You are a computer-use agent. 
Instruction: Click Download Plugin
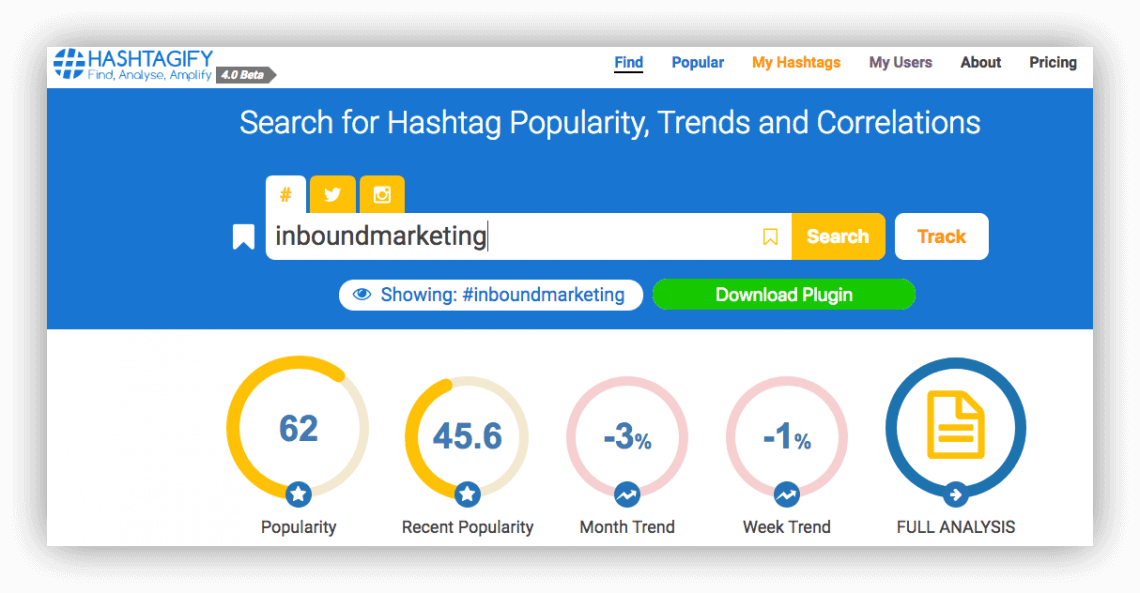(x=784, y=295)
